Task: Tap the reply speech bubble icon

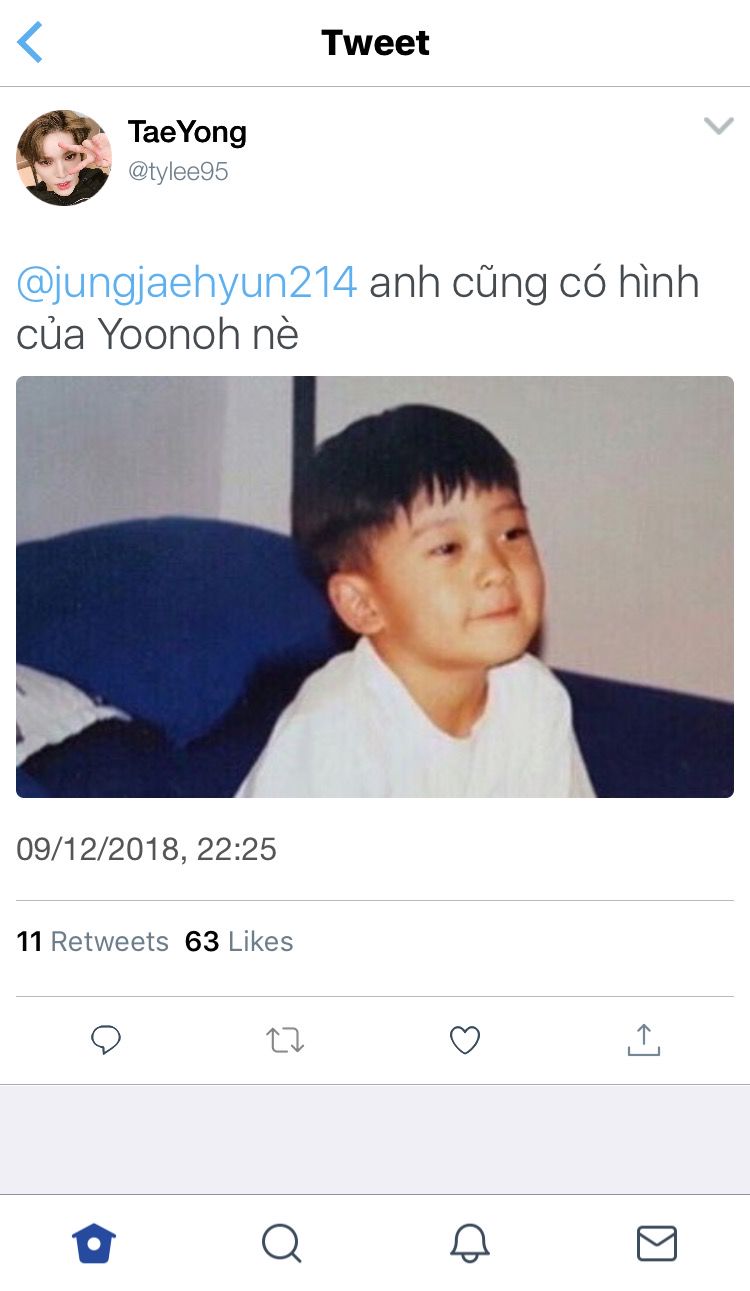Action: [106, 1040]
